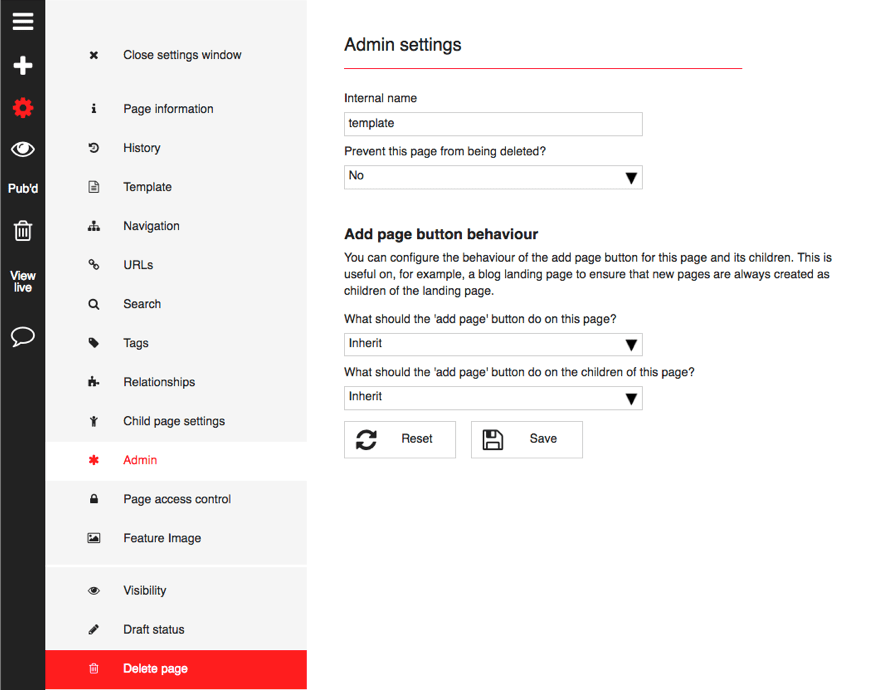Toggle page visibility via Visibility entry
875x690 pixels.
pos(144,590)
